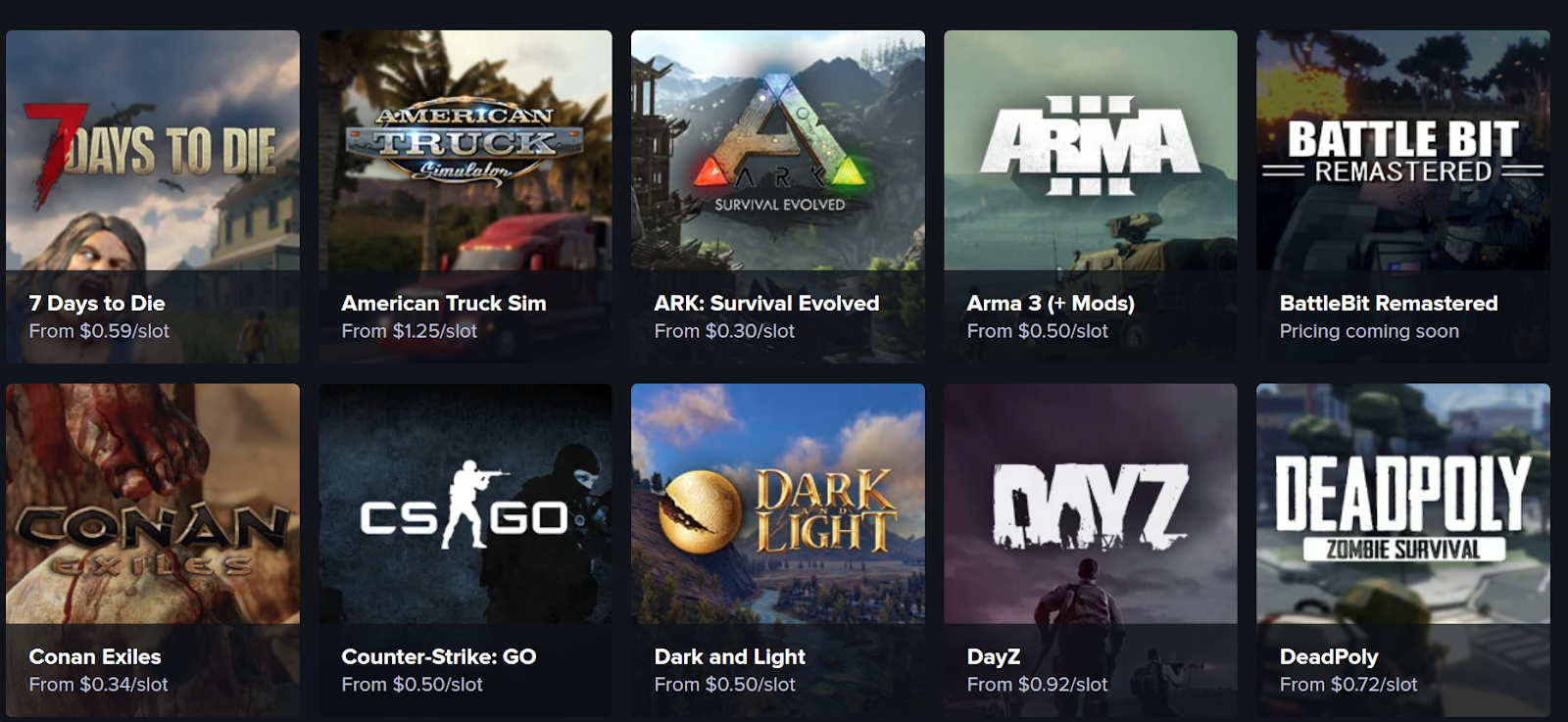The height and width of the screenshot is (722, 1568).
Task: Select 'ARK: Survival Evolved' title text
Action: click(x=766, y=304)
